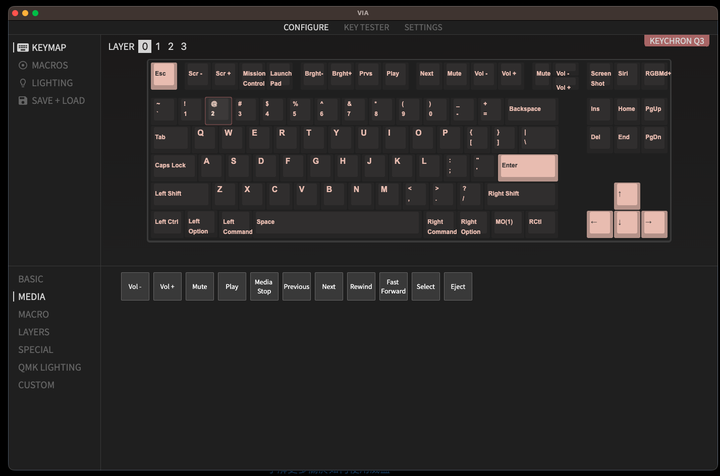Image resolution: width=720 pixels, height=476 pixels.
Task: Assign the Eject media keycode
Action: [458, 286]
